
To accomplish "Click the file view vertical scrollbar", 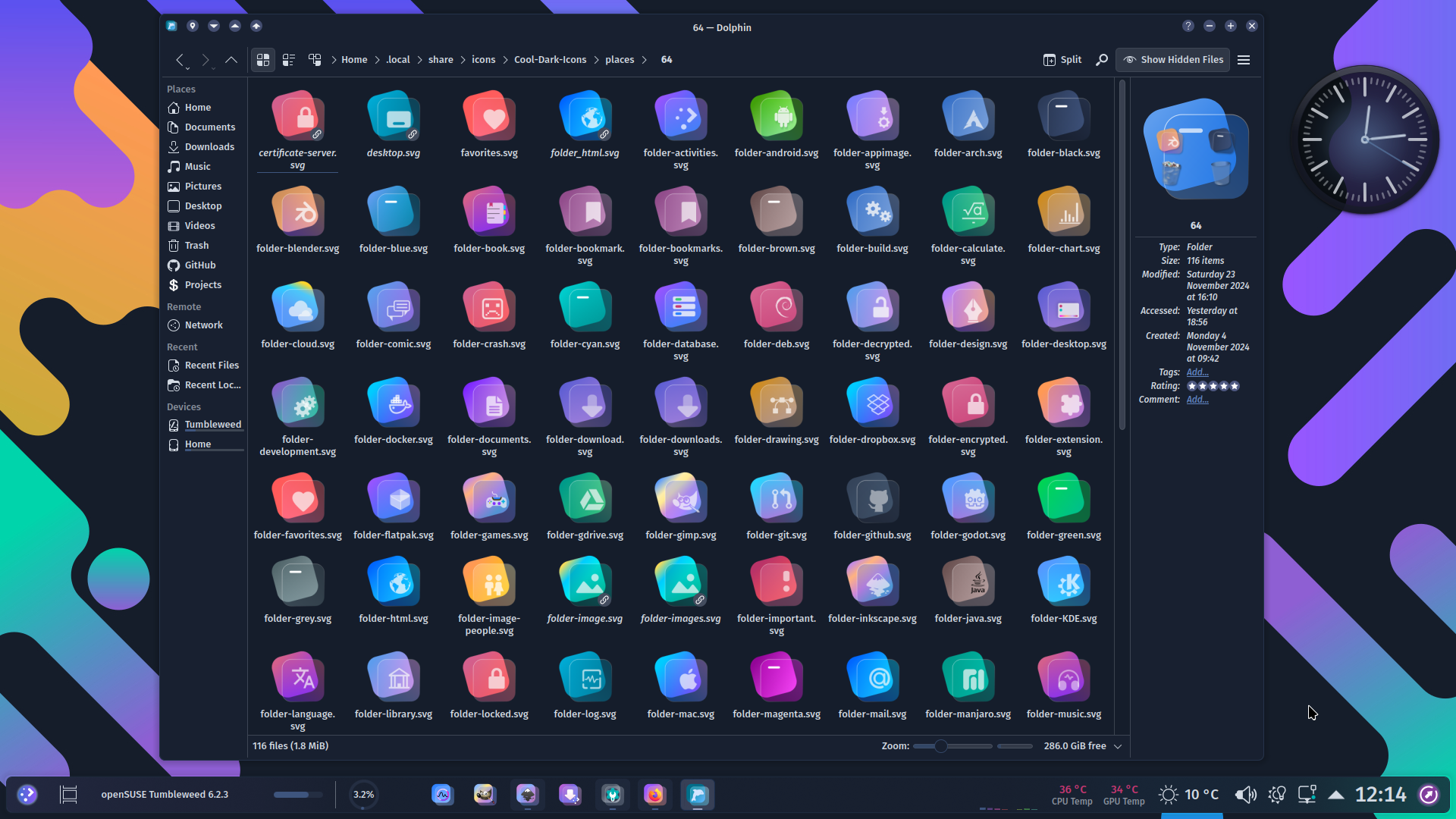I will 1122,256.
